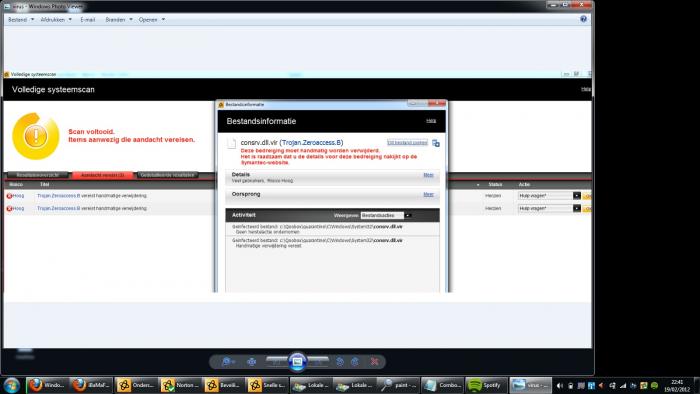Click the Trojan.Zeroaccess.B link in Bestandsinformatie
The width and height of the screenshot is (700, 394).
[x=311, y=143]
